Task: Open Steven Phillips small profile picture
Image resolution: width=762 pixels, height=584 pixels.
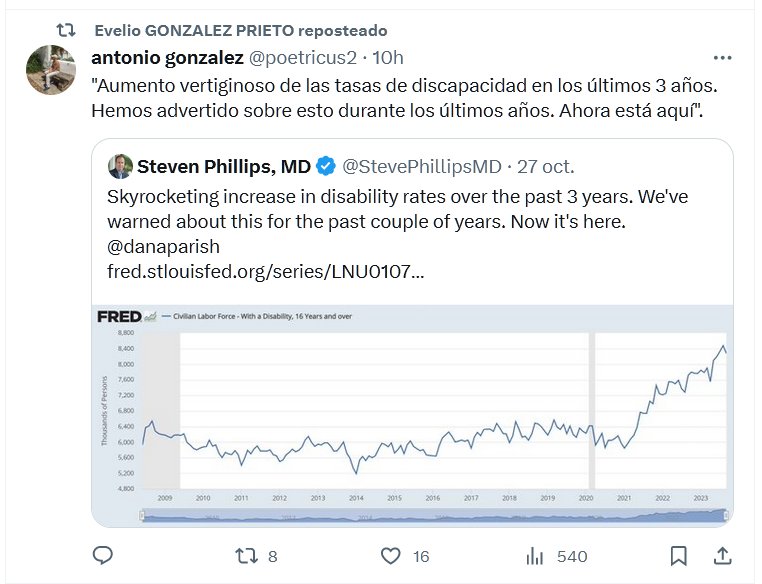Action: (x=119, y=165)
